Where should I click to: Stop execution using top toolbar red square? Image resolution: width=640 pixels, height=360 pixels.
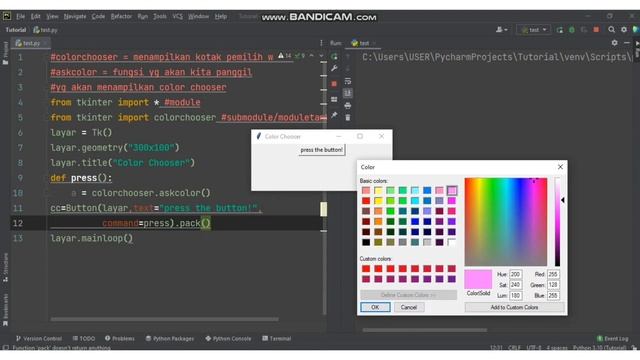click(x=596, y=30)
